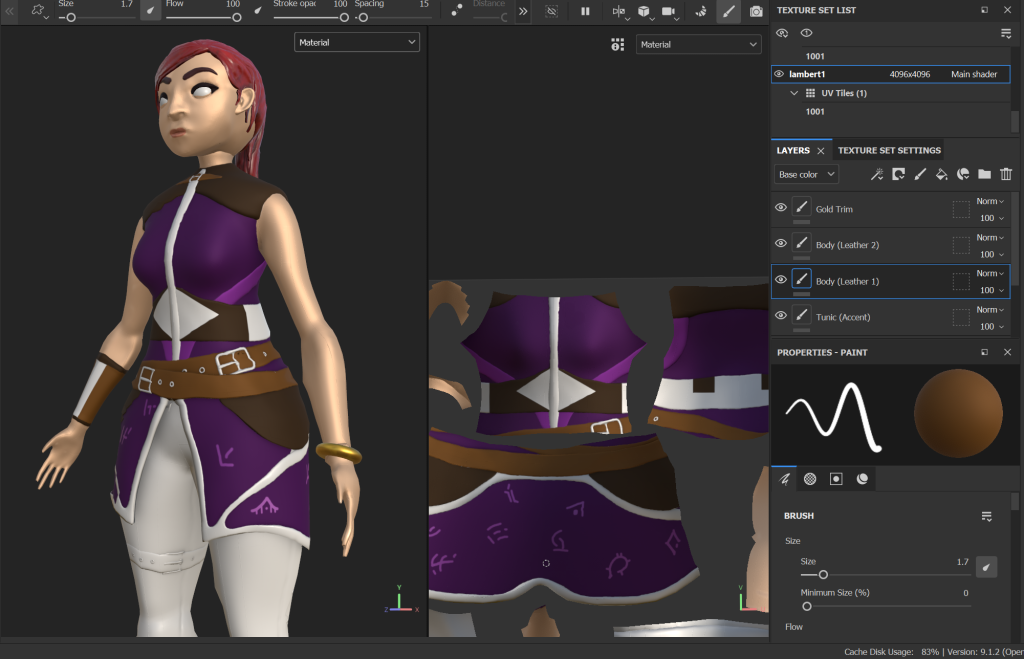Collapse the UV Tiles (1) tree
1024x659 pixels.
pos(794,93)
